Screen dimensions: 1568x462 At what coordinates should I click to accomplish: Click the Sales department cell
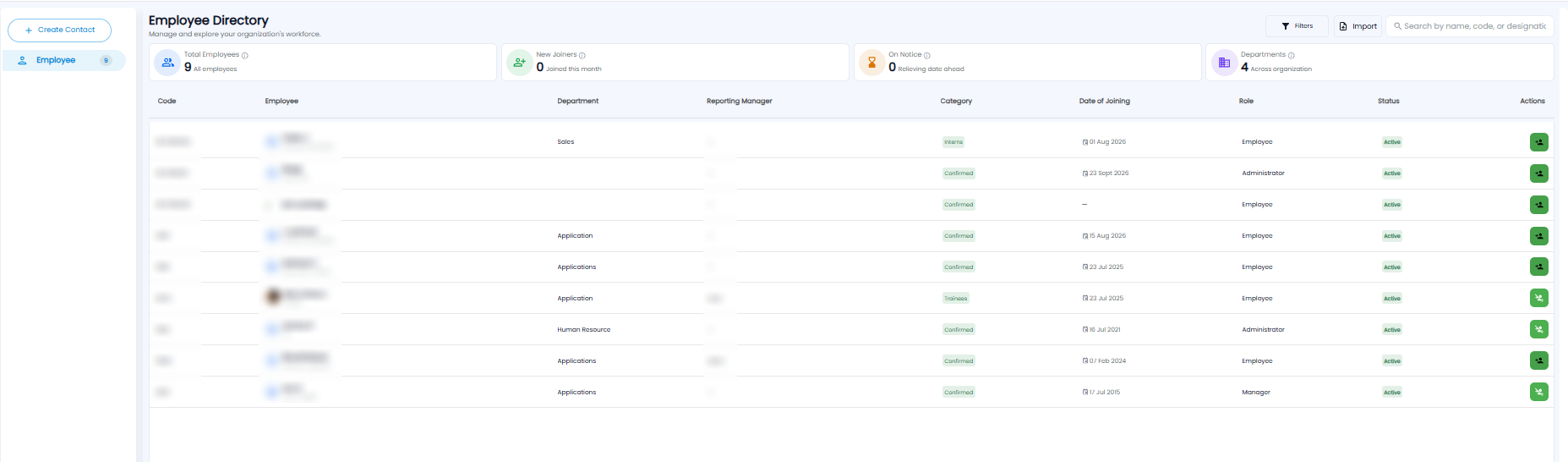[565, 142]
